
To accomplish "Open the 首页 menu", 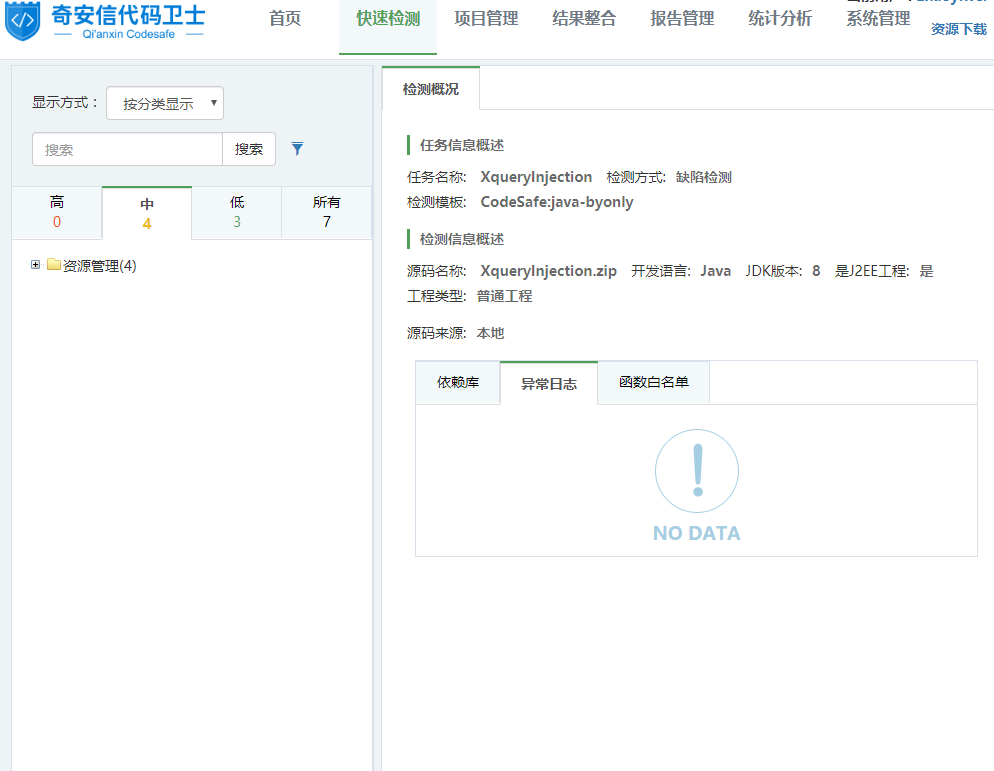I will point(285,19).
